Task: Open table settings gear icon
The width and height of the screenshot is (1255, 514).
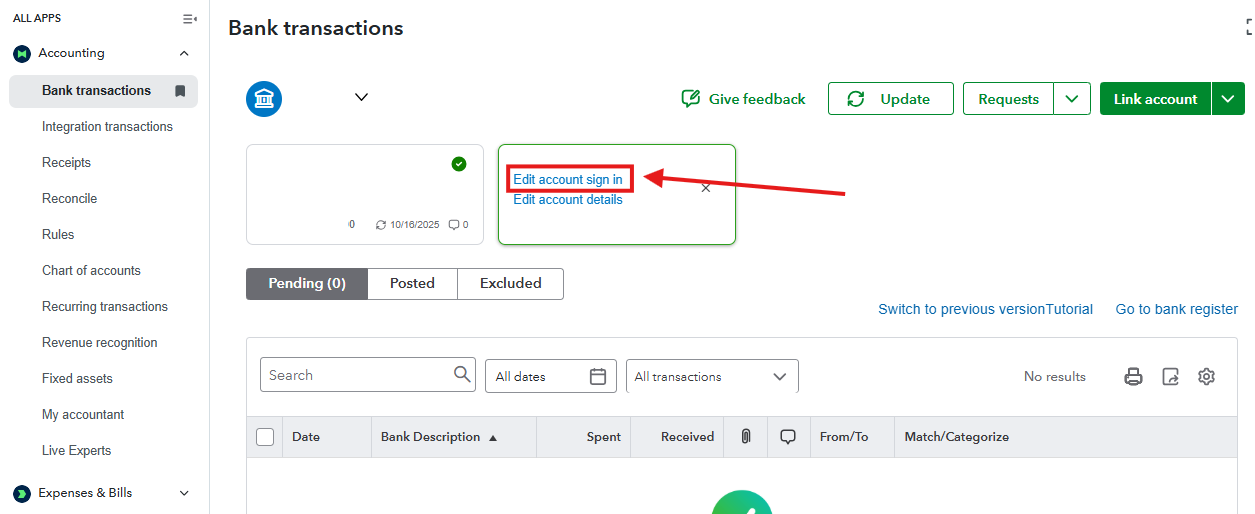Action: (1207, 377)
